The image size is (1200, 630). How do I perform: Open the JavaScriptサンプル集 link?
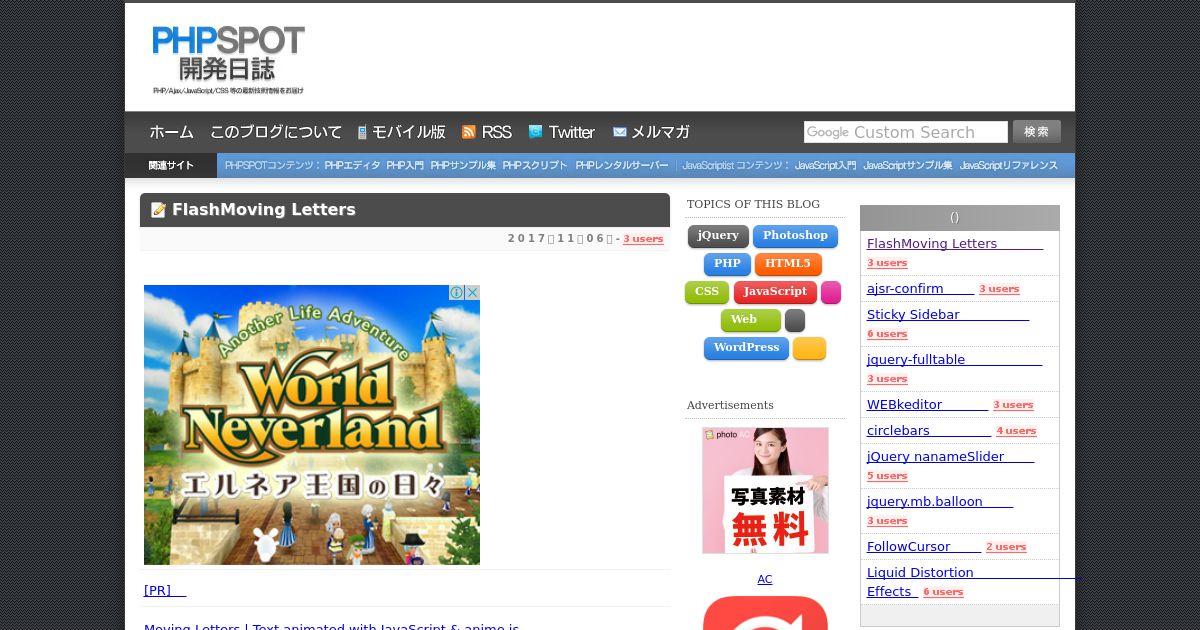[908, 166]
